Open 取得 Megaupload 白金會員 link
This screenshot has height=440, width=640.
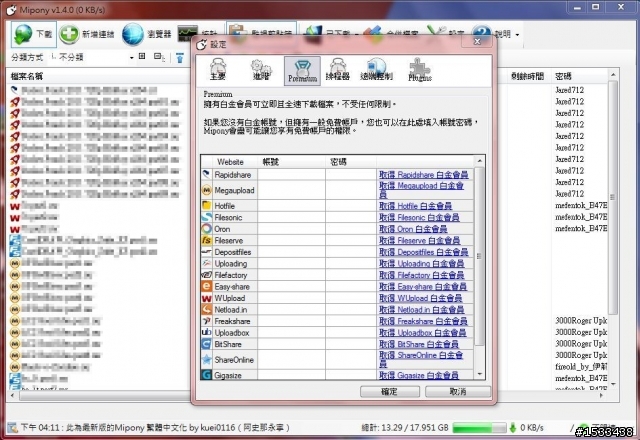pos(421,190)
